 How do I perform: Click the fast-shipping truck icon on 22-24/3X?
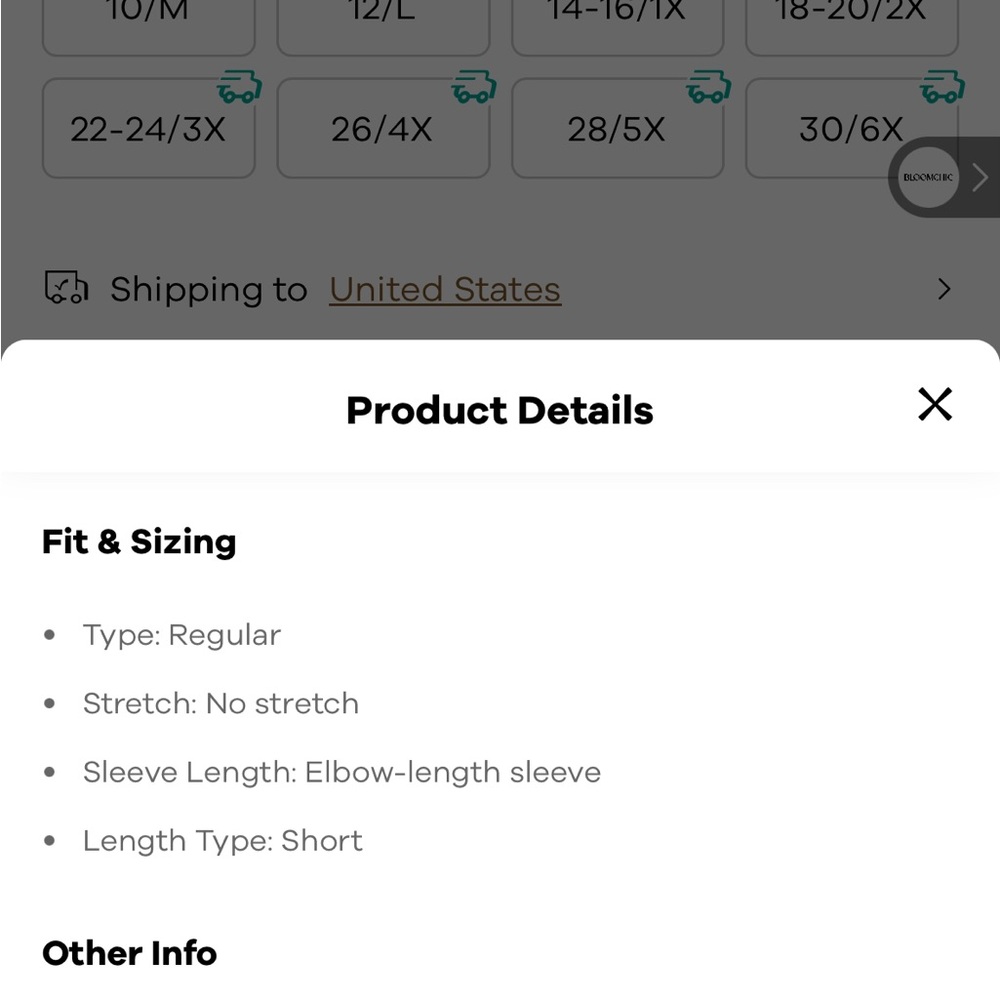coord(239,87)
